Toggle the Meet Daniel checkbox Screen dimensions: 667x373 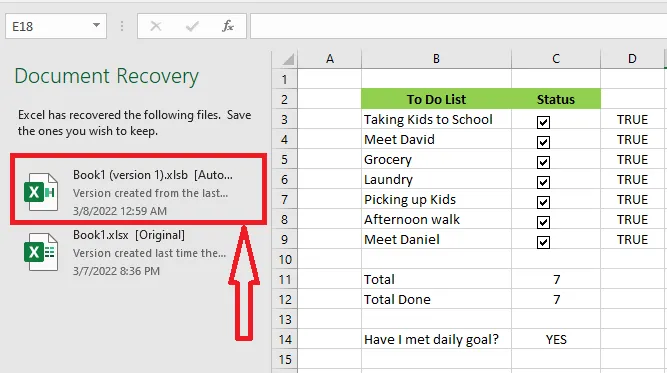(x=543, y=242)
